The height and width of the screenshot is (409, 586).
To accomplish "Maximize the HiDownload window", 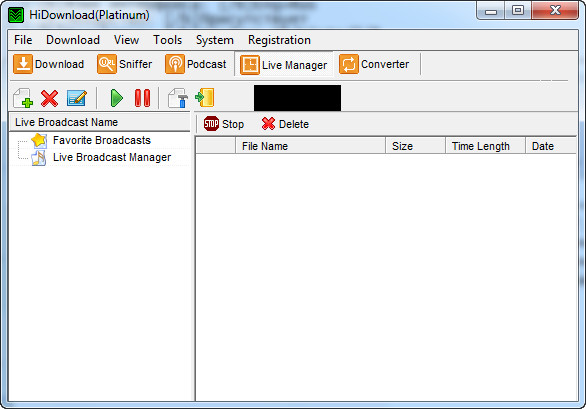I will (x=518, y=10).
